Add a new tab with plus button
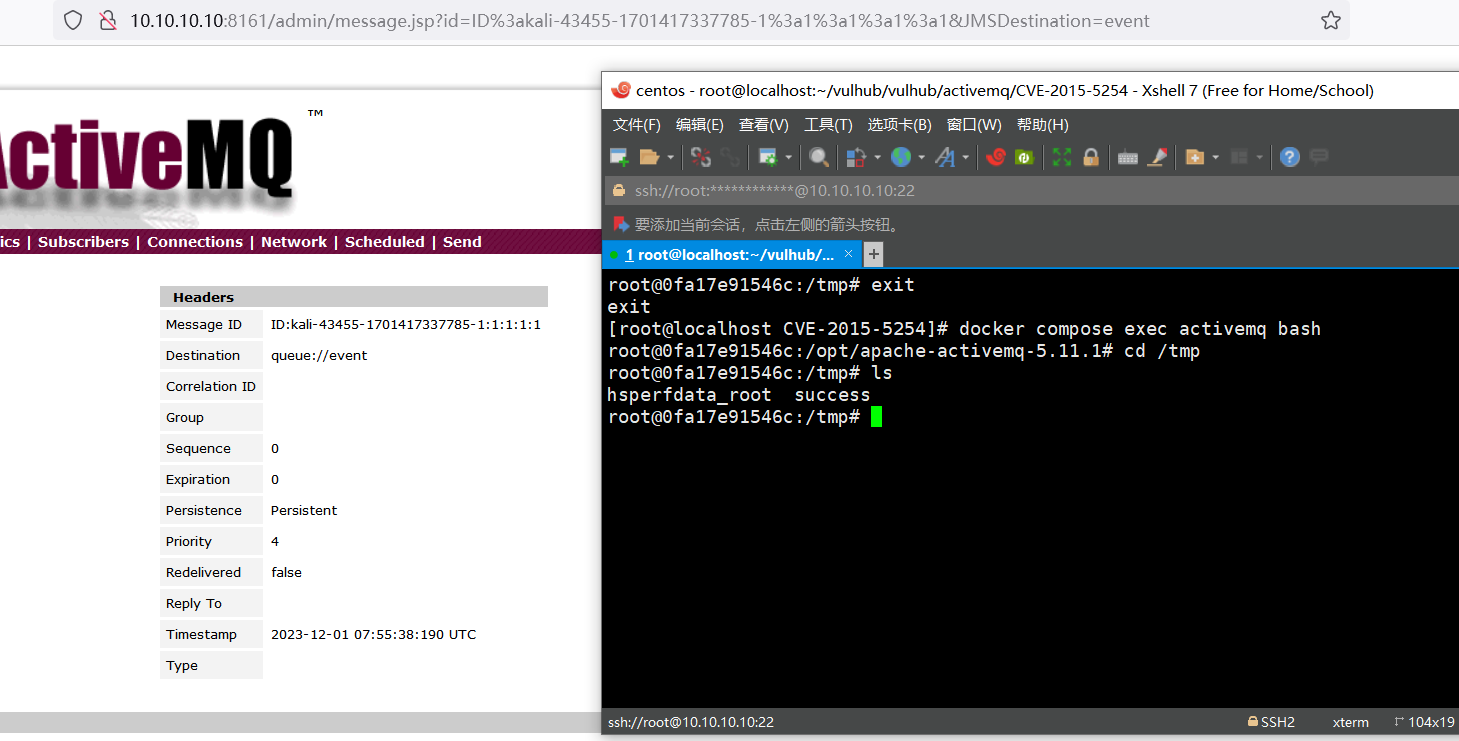This screenshot has width=1459, height=741. [873, 255]
